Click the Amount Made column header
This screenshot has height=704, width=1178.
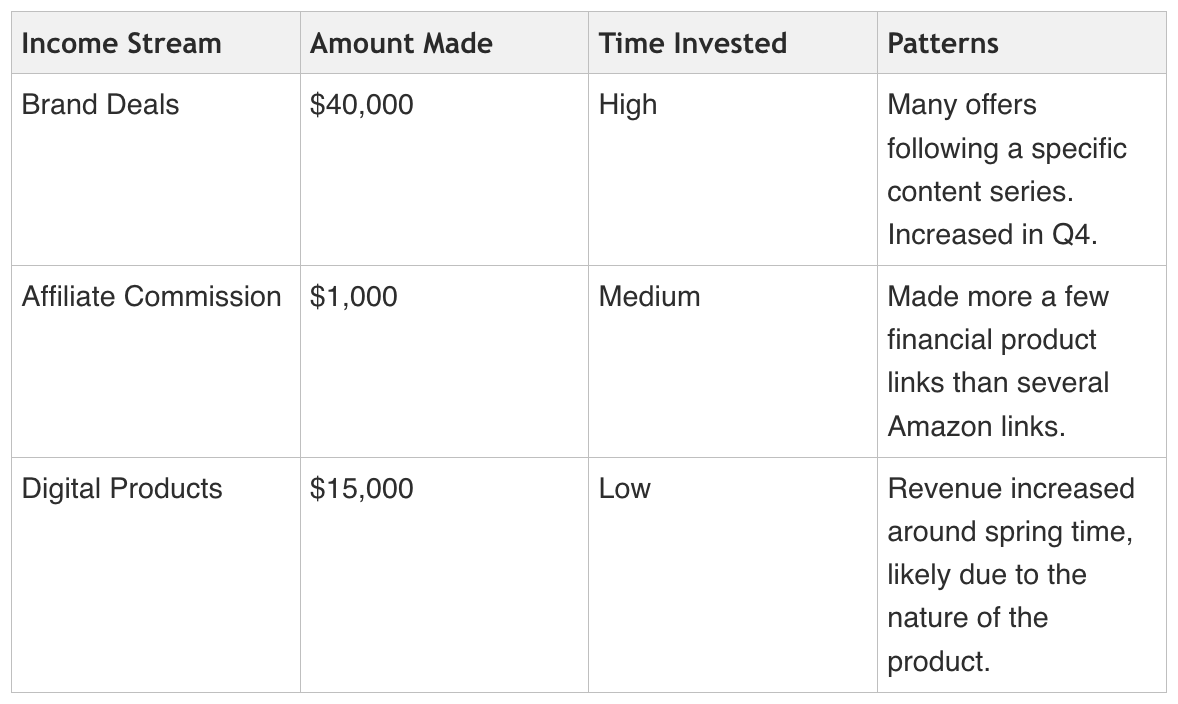click(x=401, y=44)
